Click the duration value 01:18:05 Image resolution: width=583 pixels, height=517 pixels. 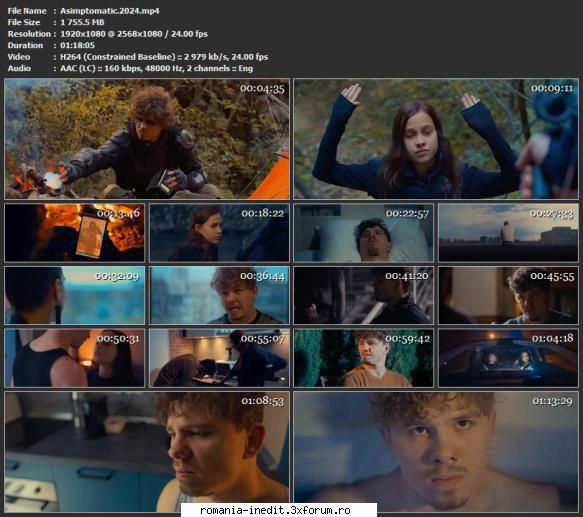(x=77, y=45)
